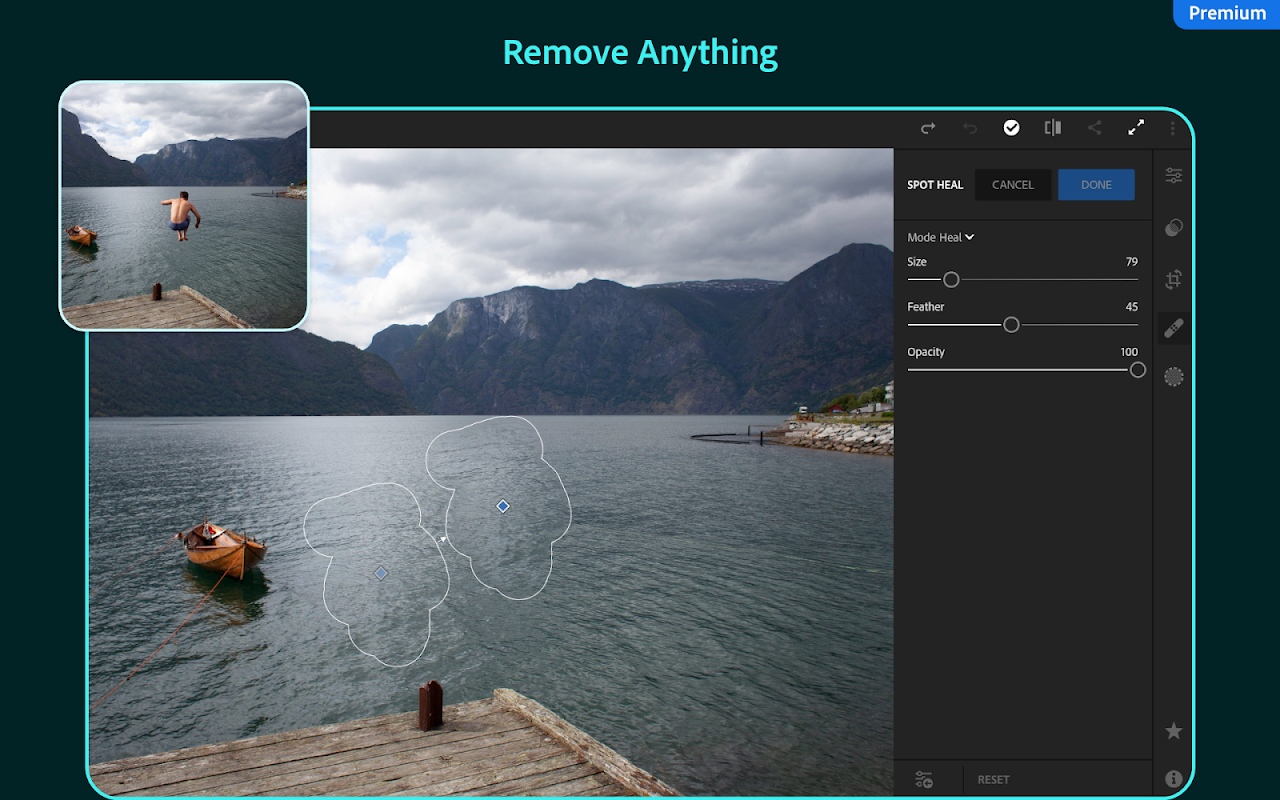Open the Masking overlapping circles icon
1280x800 pixels.
click(x=1174, y=228)
